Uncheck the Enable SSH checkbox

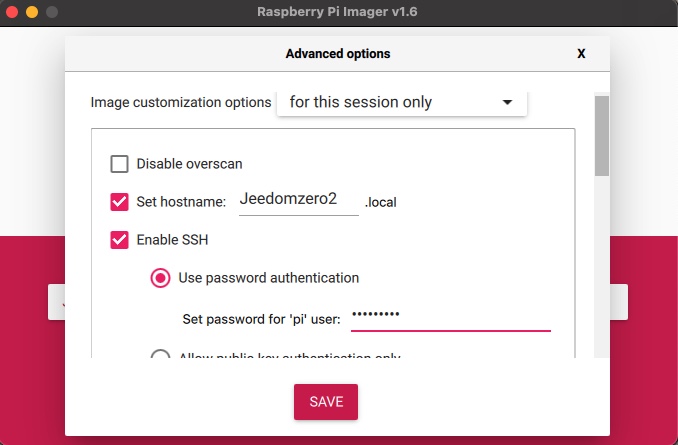click(119, 240)
